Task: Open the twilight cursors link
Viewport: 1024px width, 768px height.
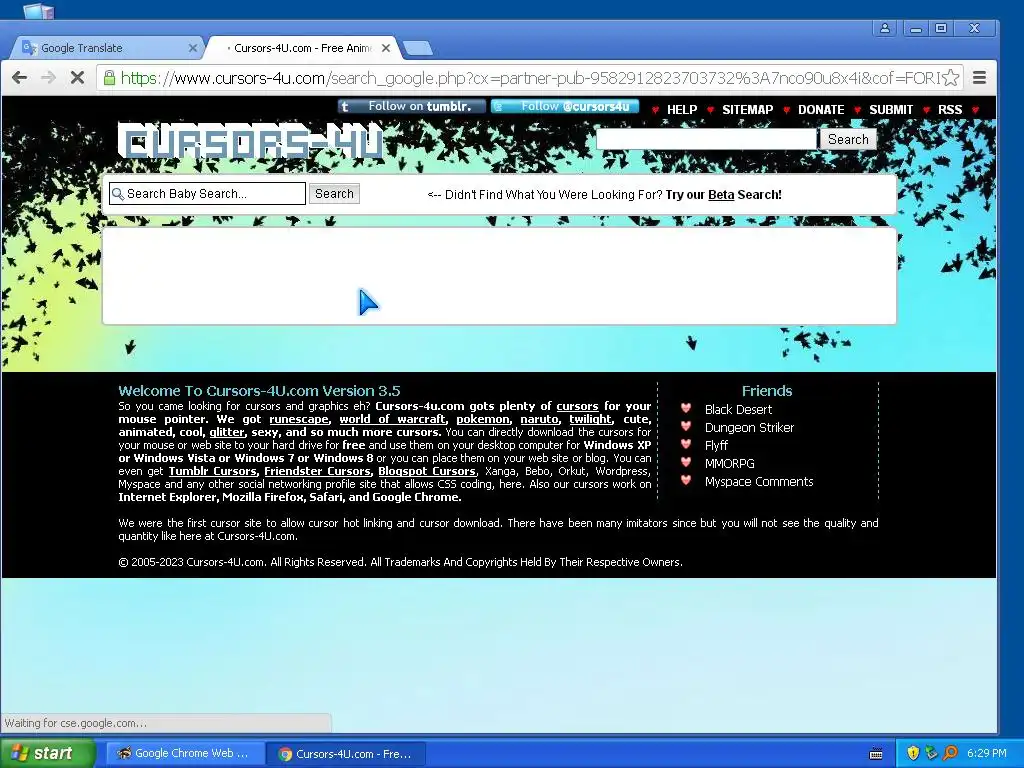Action: (x=590, y=419)
